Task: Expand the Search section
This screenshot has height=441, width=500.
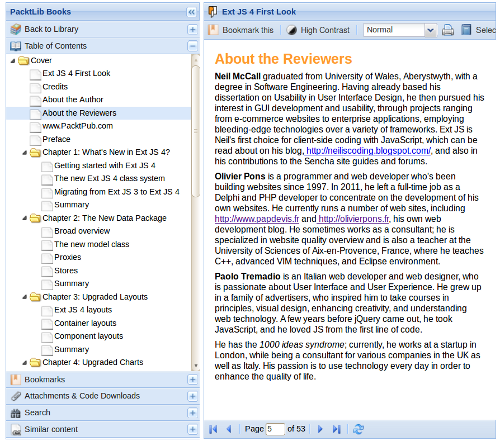Action: tap(192, 413)
